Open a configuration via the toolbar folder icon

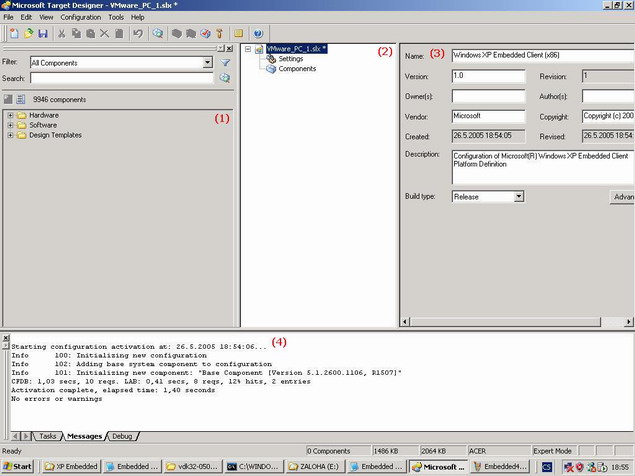[28, 33]
